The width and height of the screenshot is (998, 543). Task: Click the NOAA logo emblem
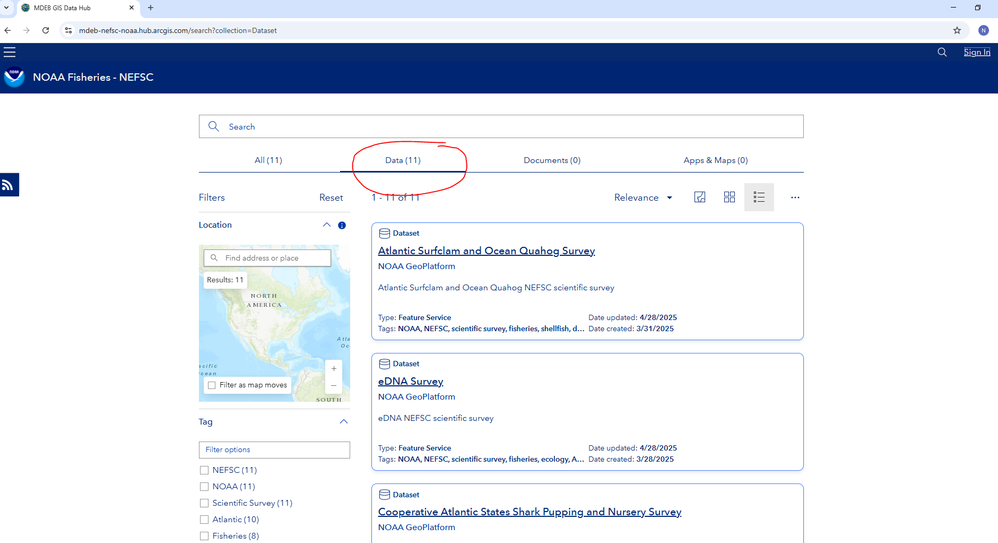click(x=14, y=77)
